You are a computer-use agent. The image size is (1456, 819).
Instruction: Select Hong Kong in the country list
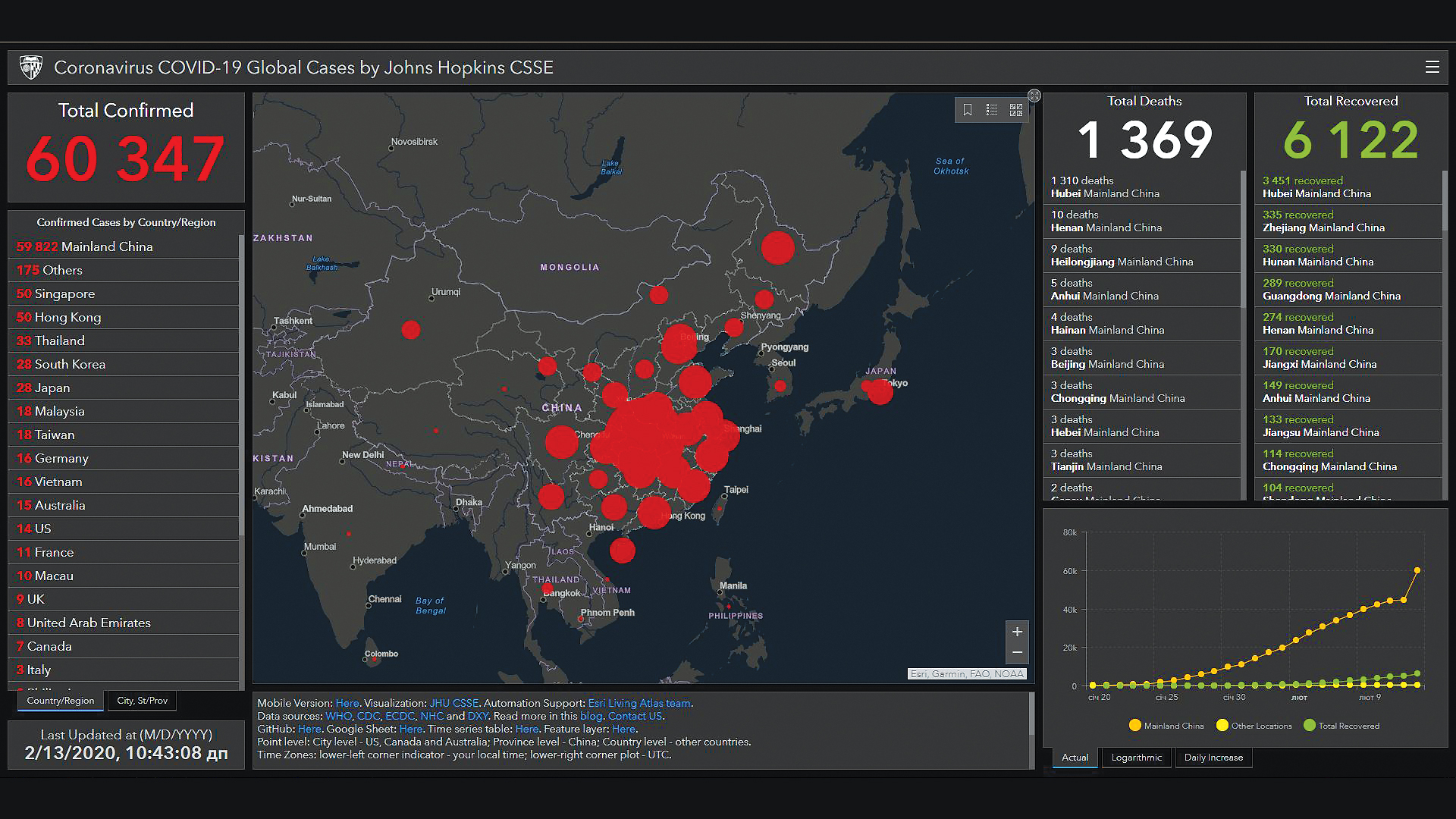[123, 317]
